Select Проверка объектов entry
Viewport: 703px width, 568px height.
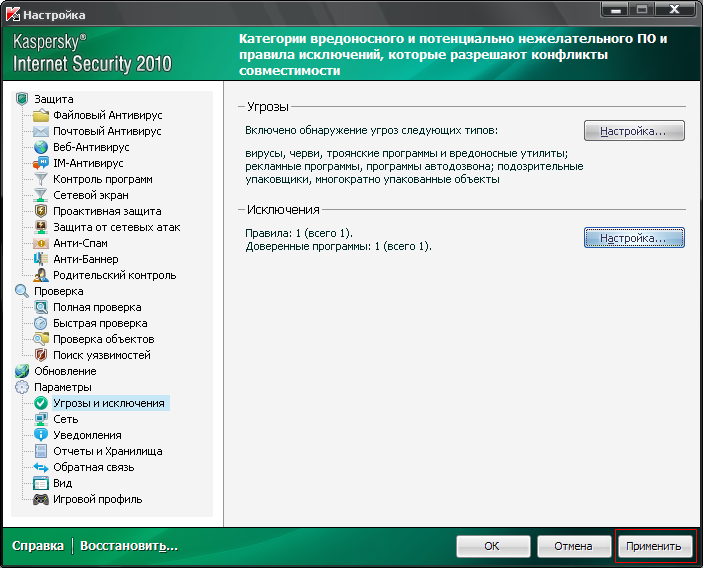(104, 339)
